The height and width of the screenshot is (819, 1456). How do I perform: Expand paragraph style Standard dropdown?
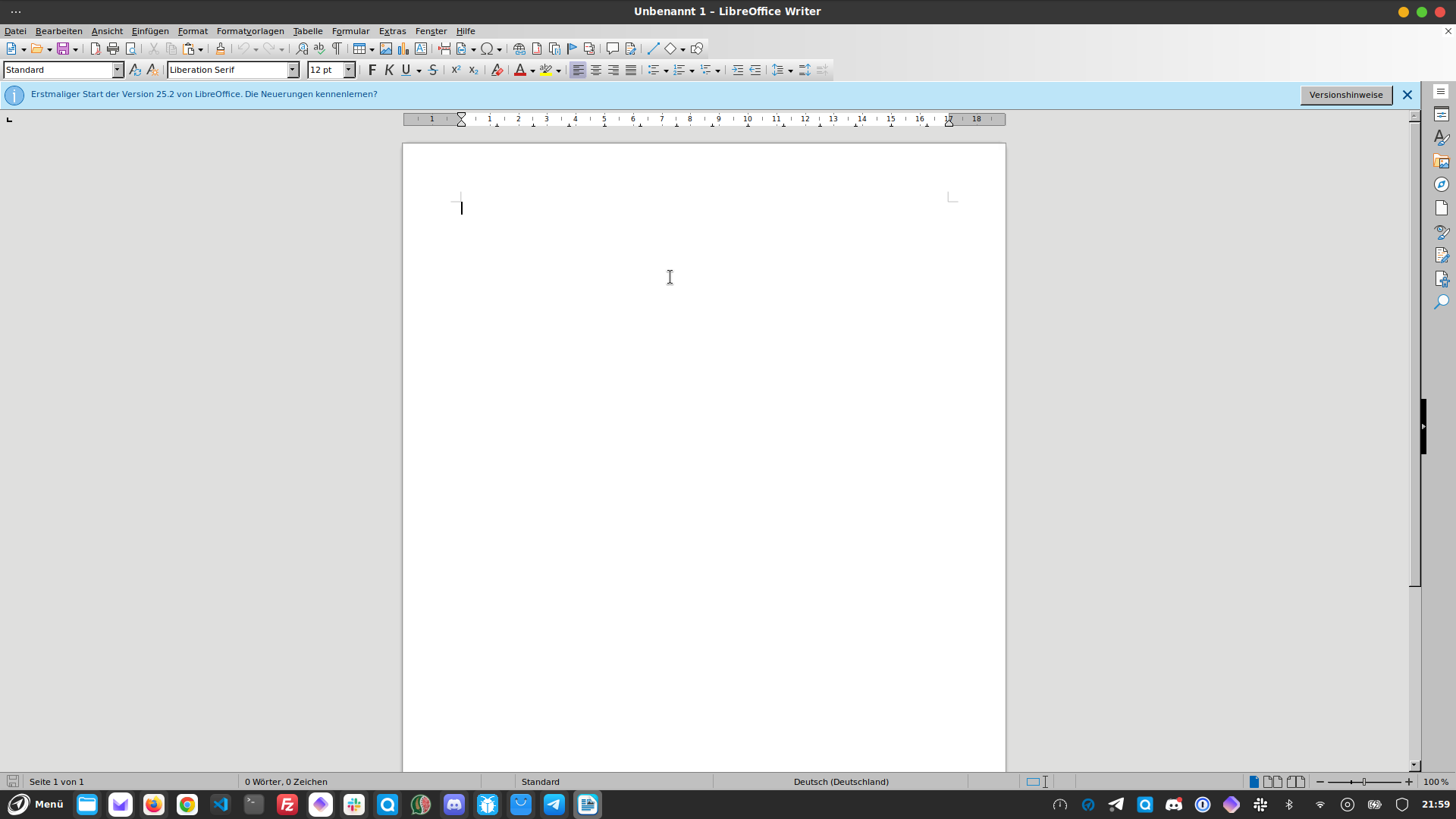[118, 70]
